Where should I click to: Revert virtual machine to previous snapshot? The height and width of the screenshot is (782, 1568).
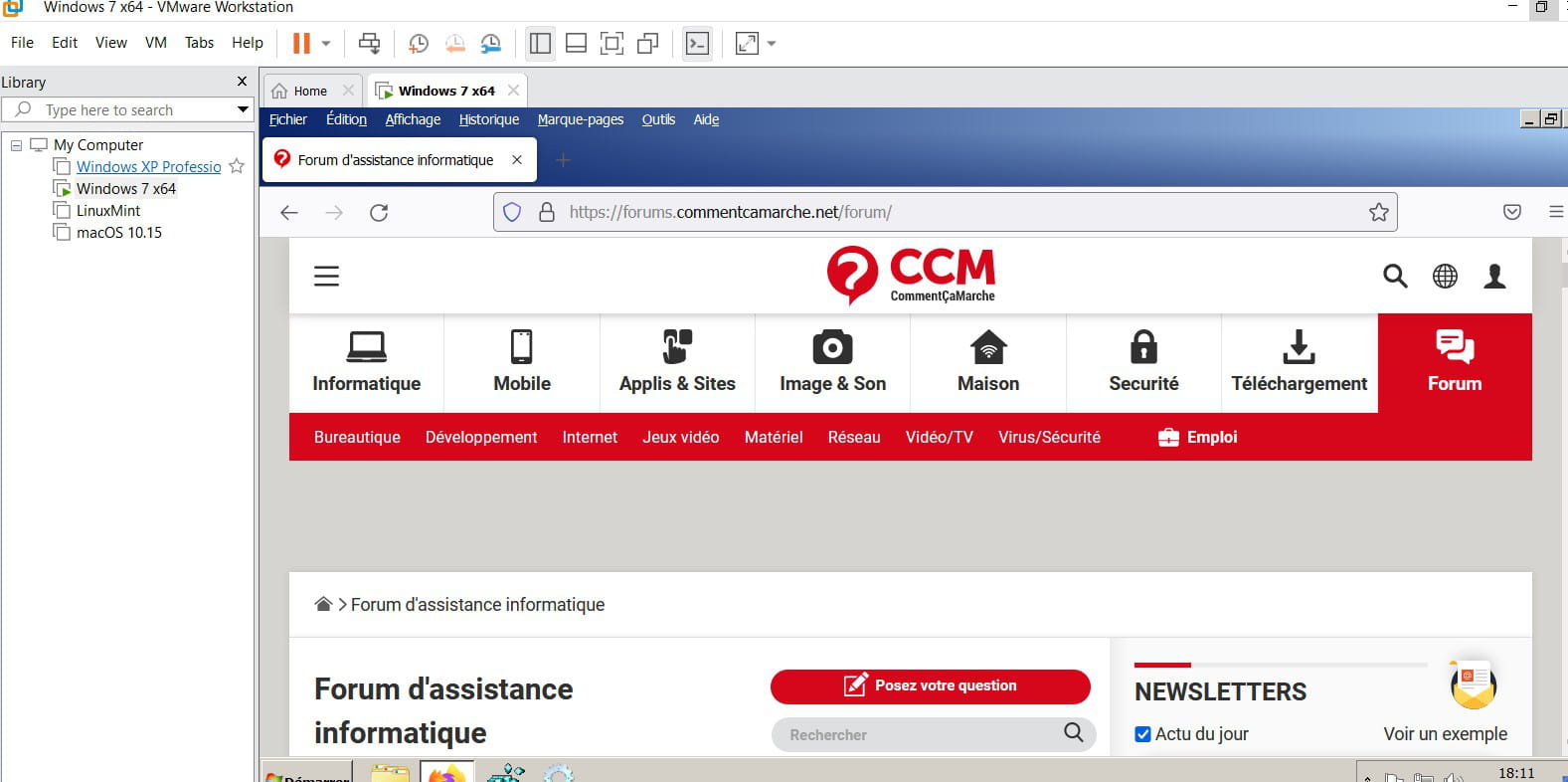click(x=454, y=43)
